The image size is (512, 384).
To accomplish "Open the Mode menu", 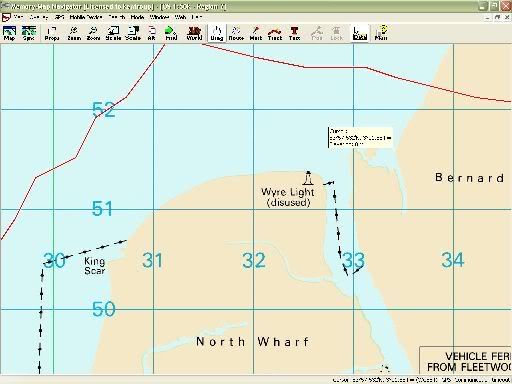I will tap(137, 17).
